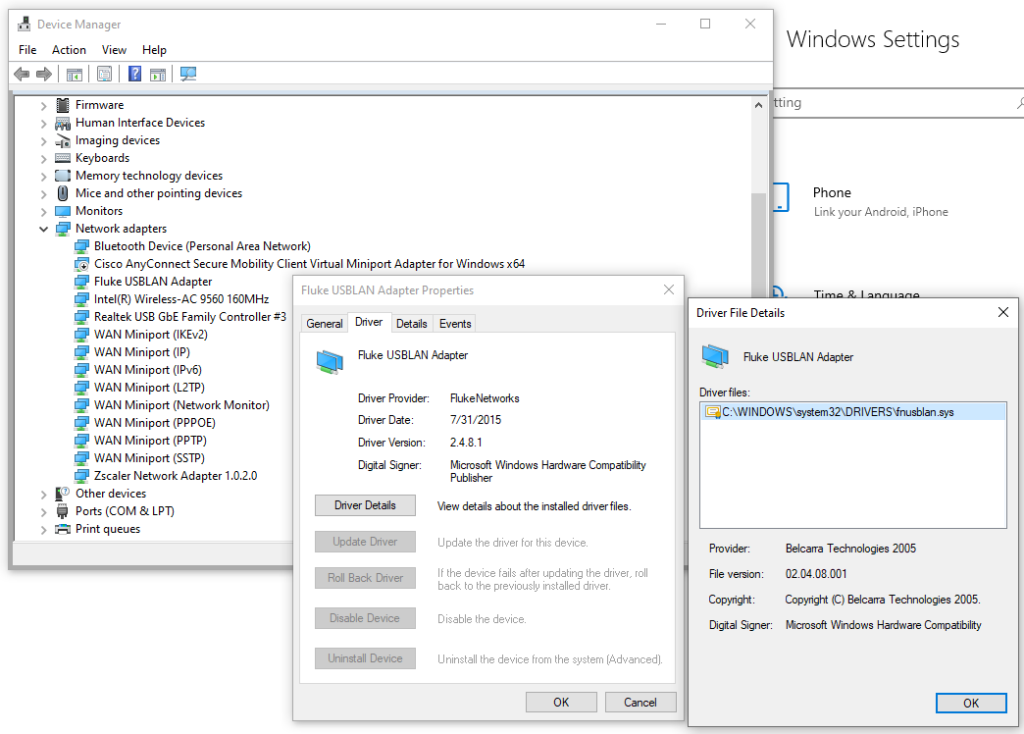
Task: Click the Mice and other pointing devices icon
Action: (63, 193)
